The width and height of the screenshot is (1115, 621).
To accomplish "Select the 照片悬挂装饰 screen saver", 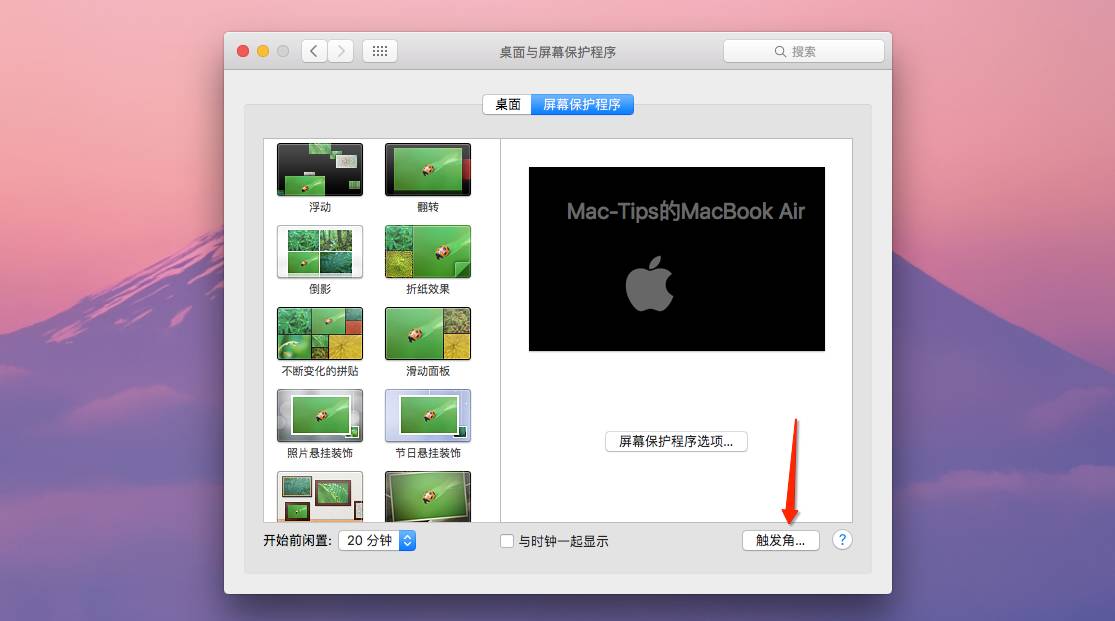I will [320, 415].
